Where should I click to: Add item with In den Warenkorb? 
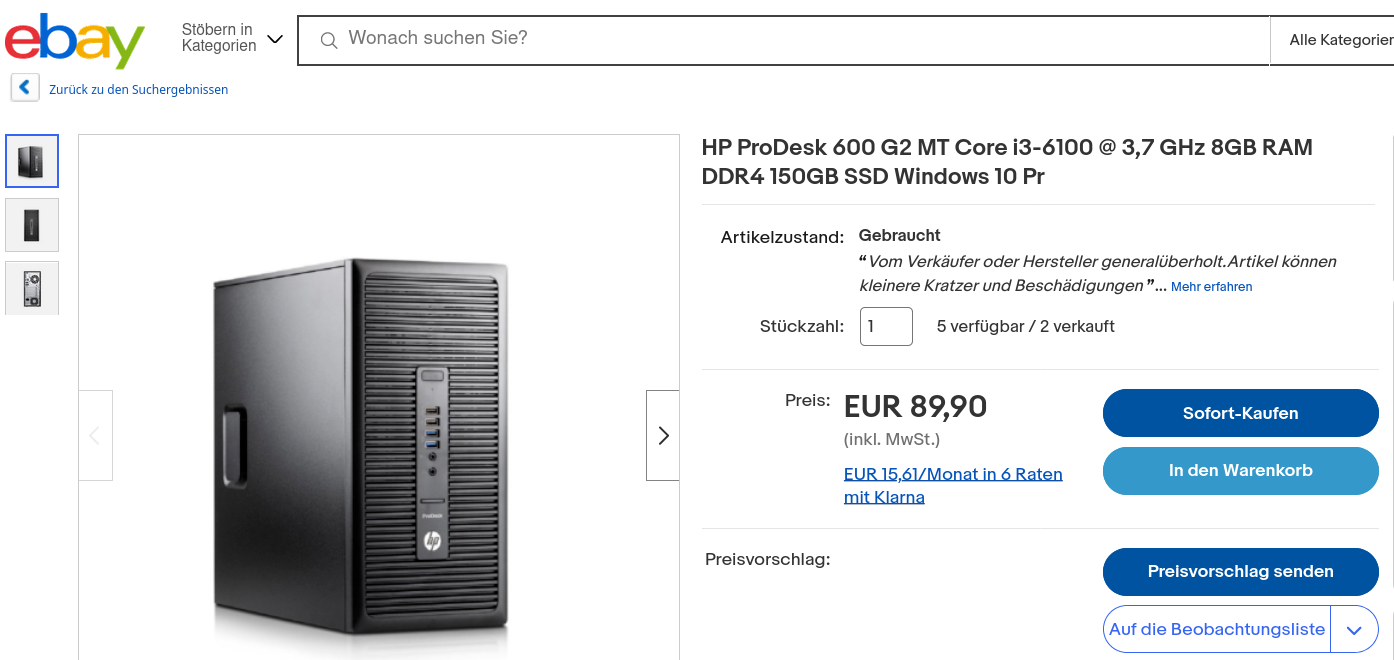point(1240,470)
